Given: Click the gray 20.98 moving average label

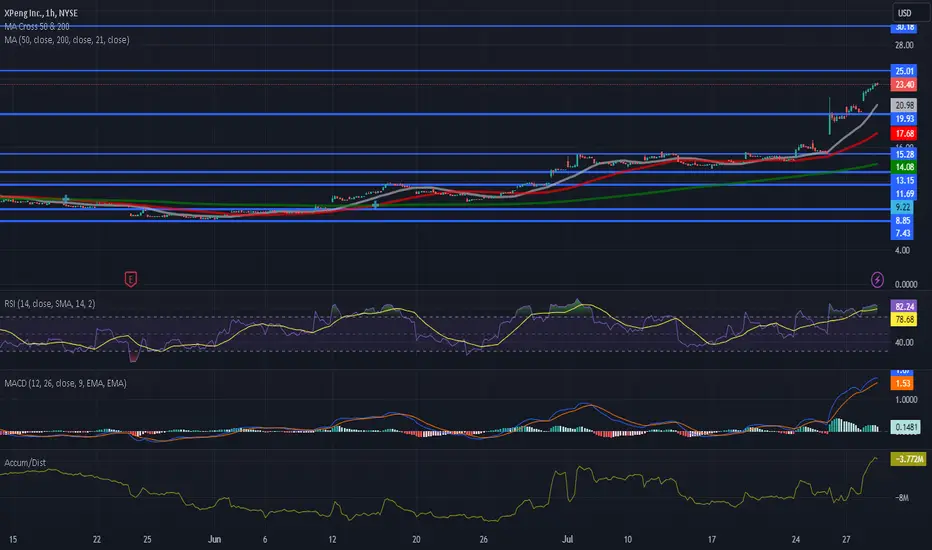Looking at the screenshot, I should [x=903, y=105].
